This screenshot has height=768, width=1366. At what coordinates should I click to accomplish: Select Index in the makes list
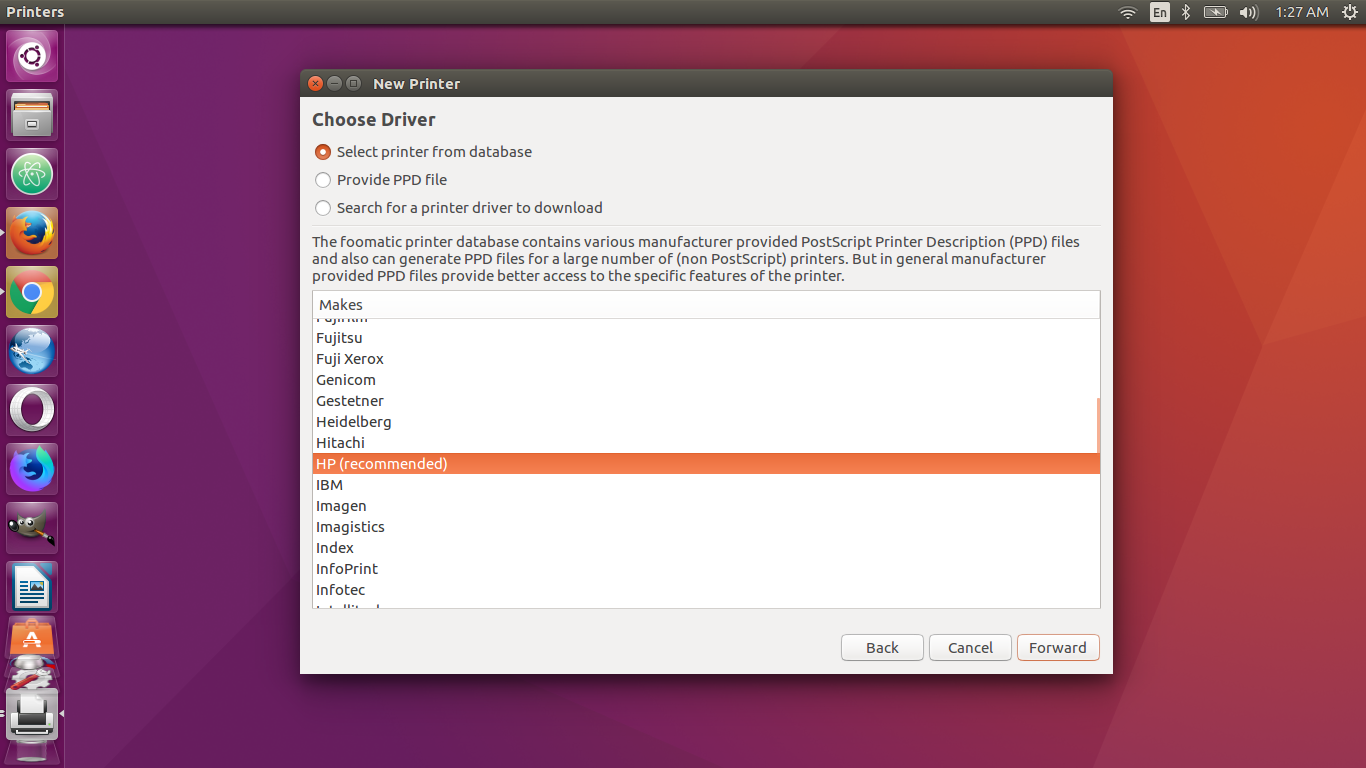[x=704, y=548]
